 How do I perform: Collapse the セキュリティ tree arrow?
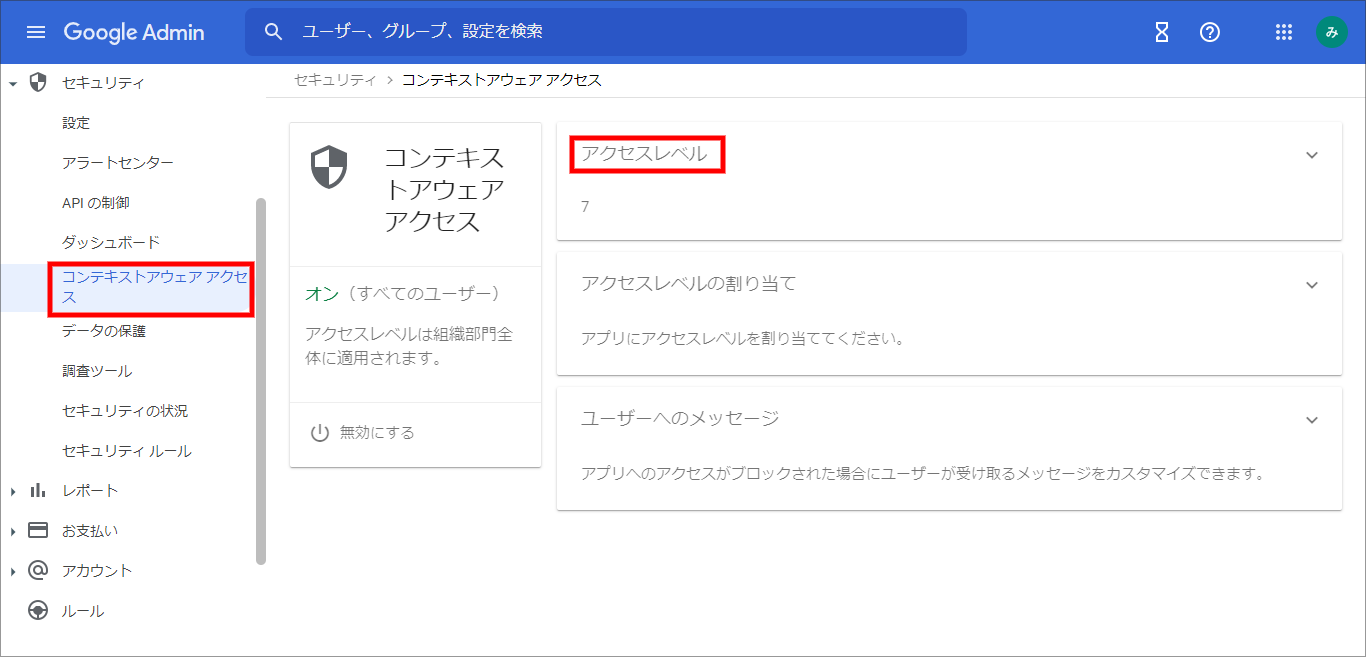(x=13, y=83)
